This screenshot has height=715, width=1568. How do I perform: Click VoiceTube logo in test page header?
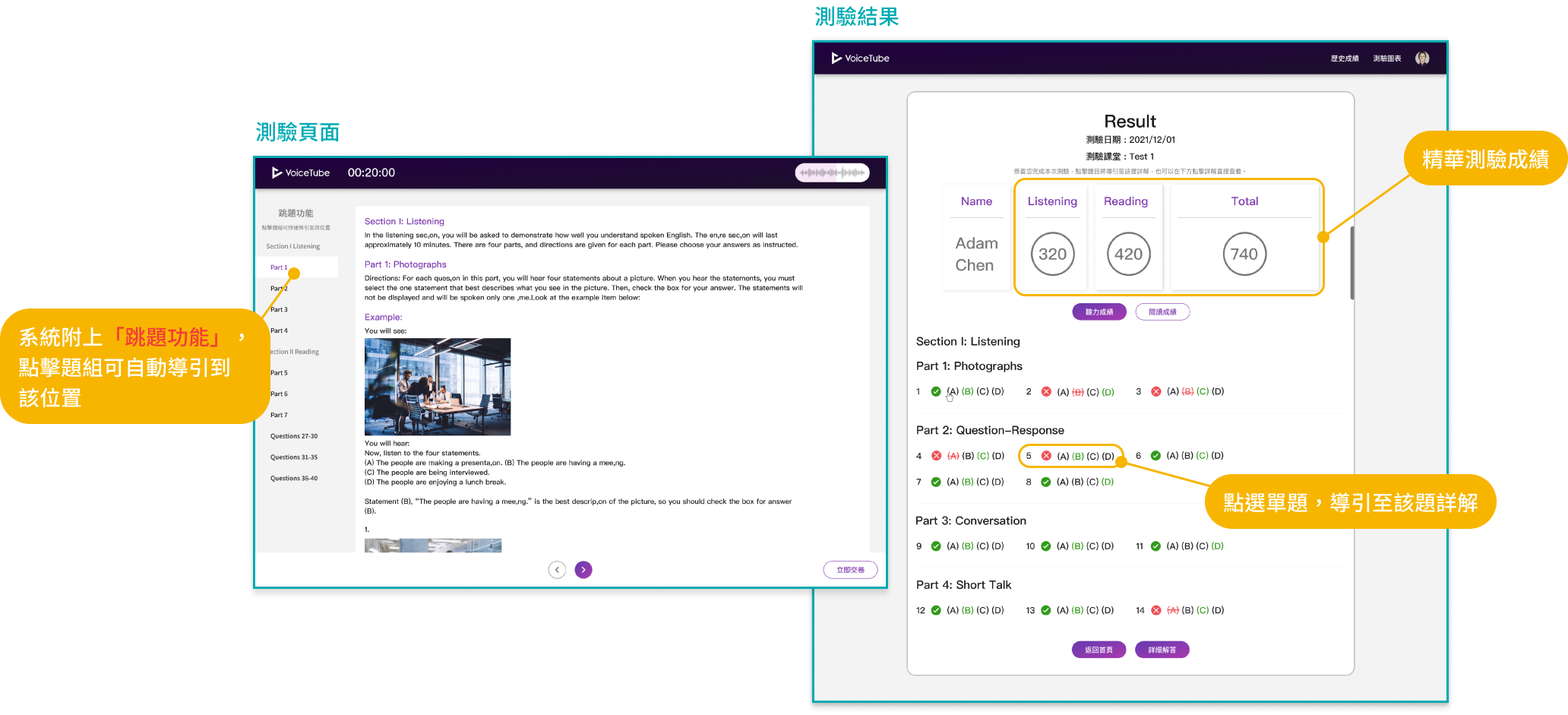coord(301,172)
